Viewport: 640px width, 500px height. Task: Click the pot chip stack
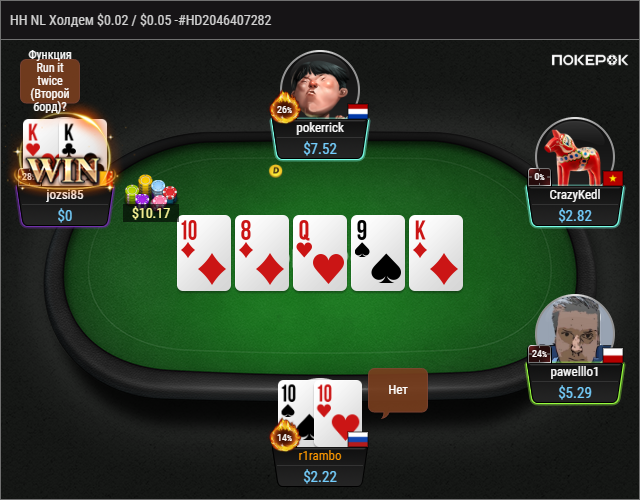point(151,190)
